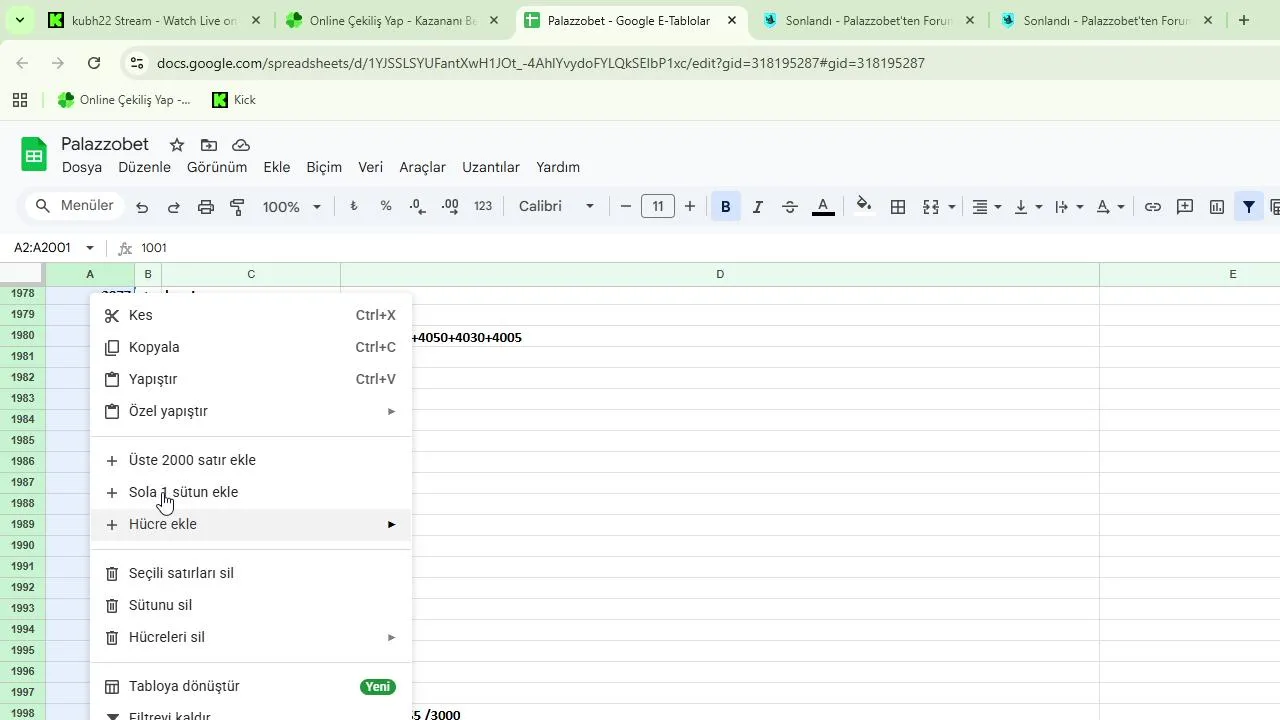Open text color picker
Screen dimensions: 1280x720
(x=823, y=207)
